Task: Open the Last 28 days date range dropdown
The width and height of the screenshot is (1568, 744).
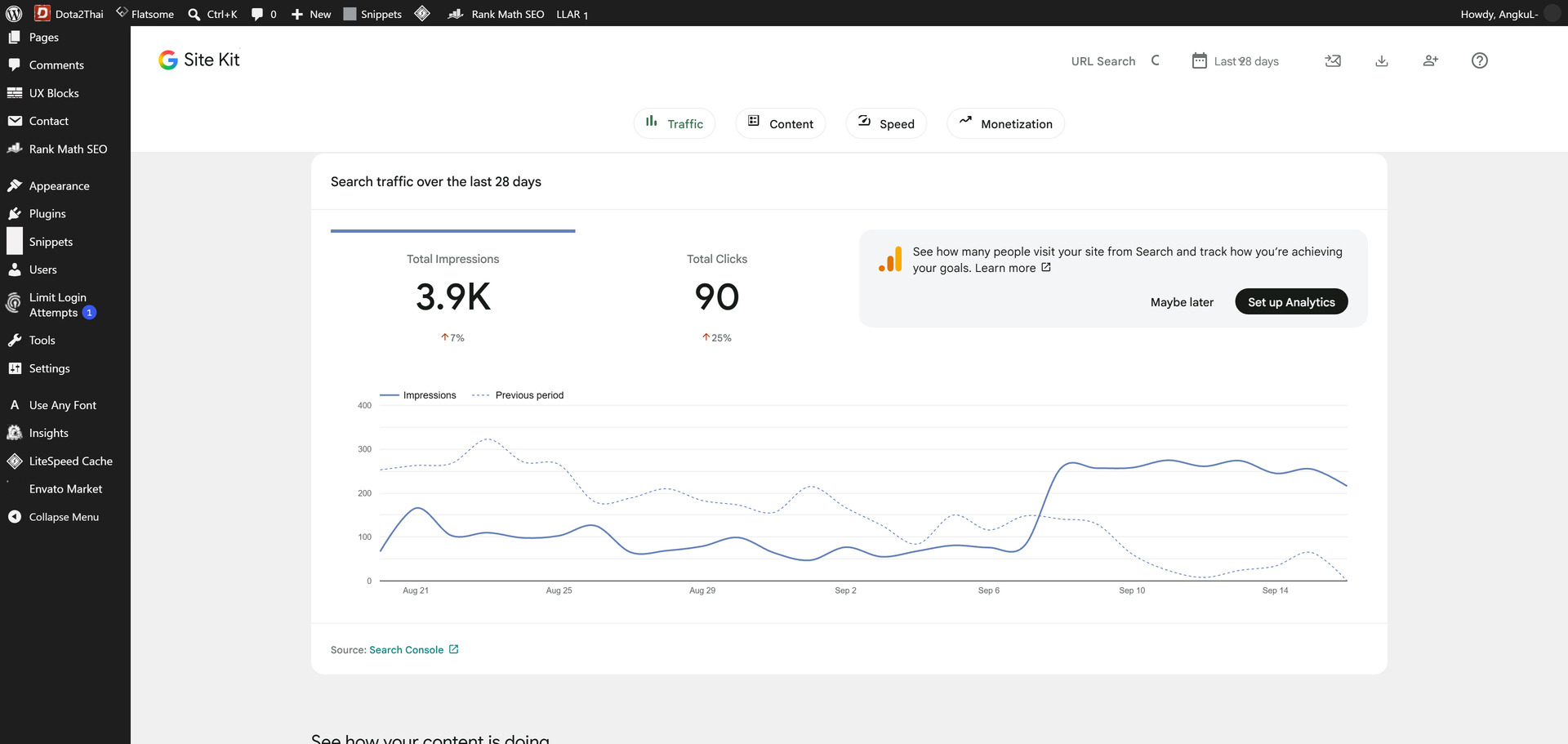Action: click(x=1236, y=60)
